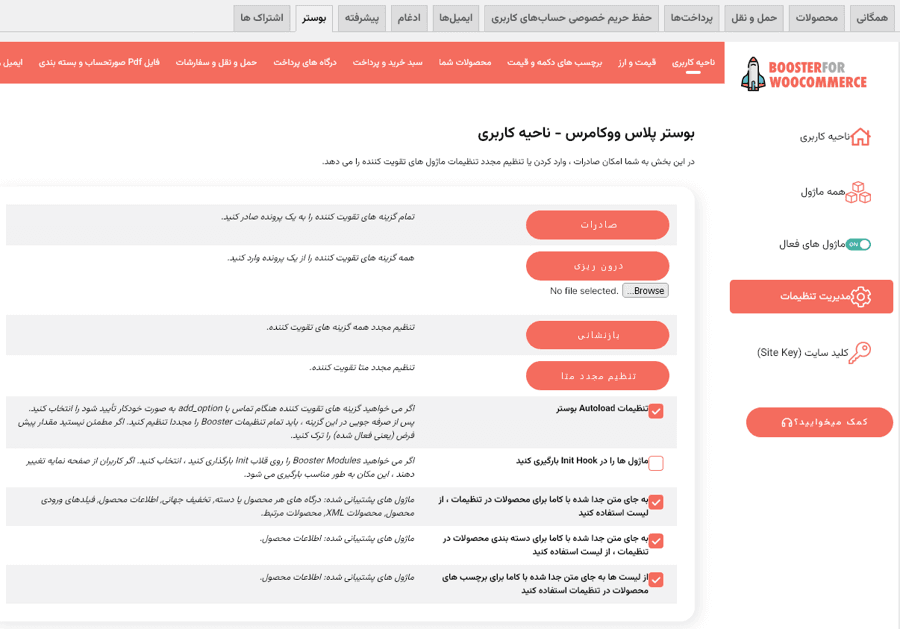The height and width of the screenshot is (629, 900).
Task: Click the تنظیم مجدد متا button
Action: (x=598, y=376)
